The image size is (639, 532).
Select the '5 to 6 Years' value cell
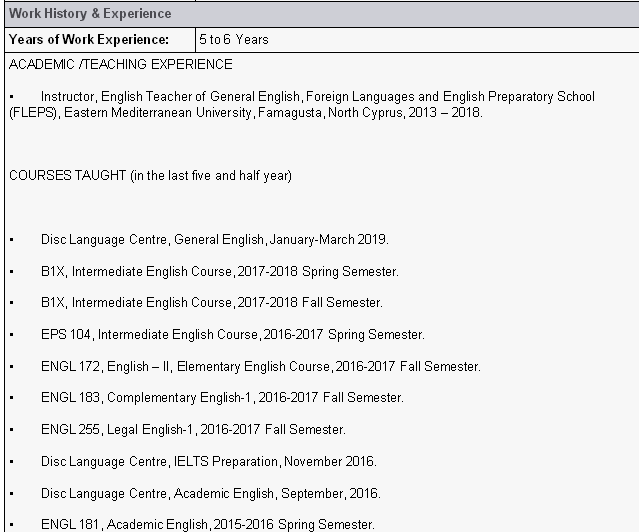(234, 39)
